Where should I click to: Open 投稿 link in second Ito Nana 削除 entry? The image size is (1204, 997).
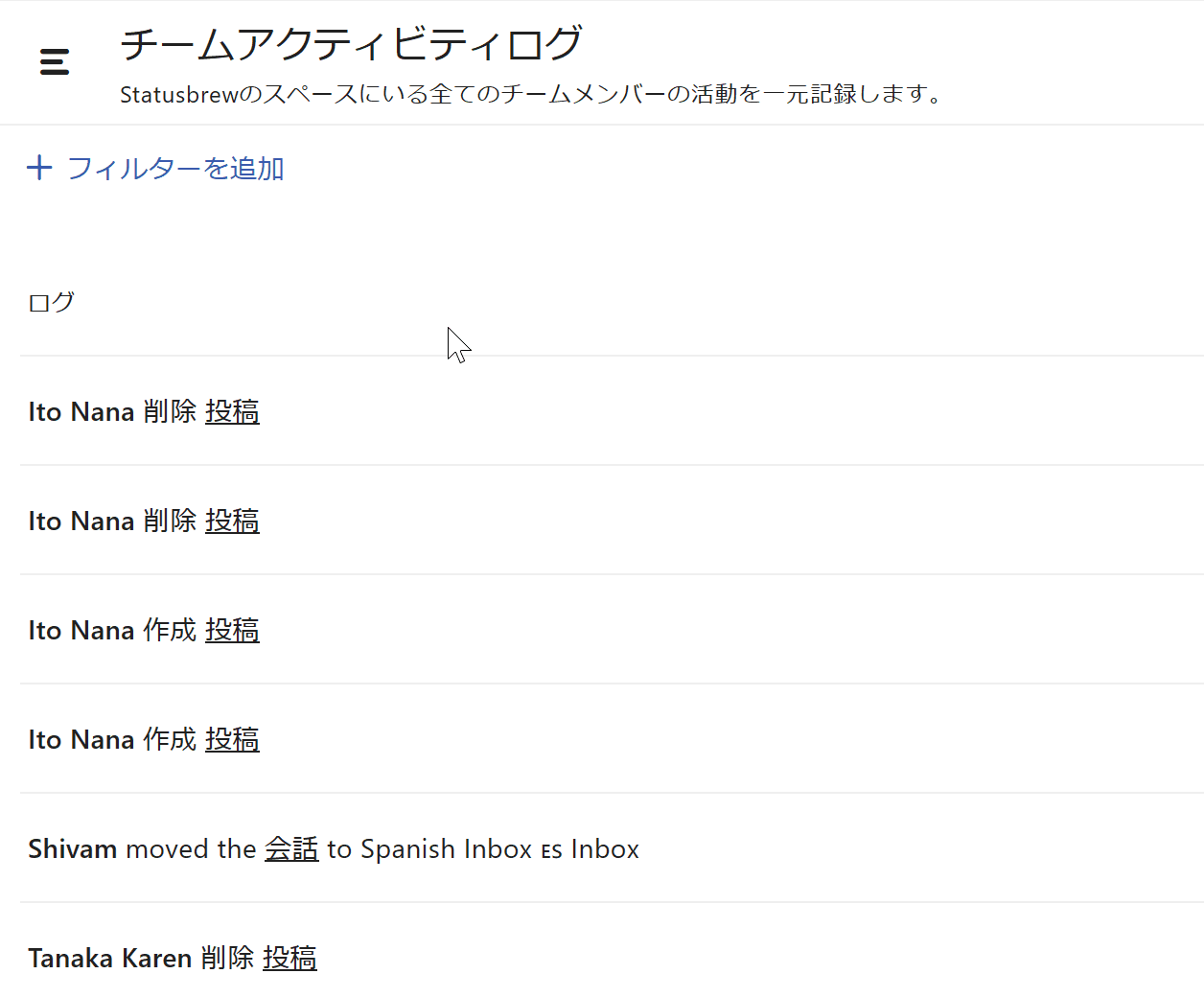coord(232,521)
